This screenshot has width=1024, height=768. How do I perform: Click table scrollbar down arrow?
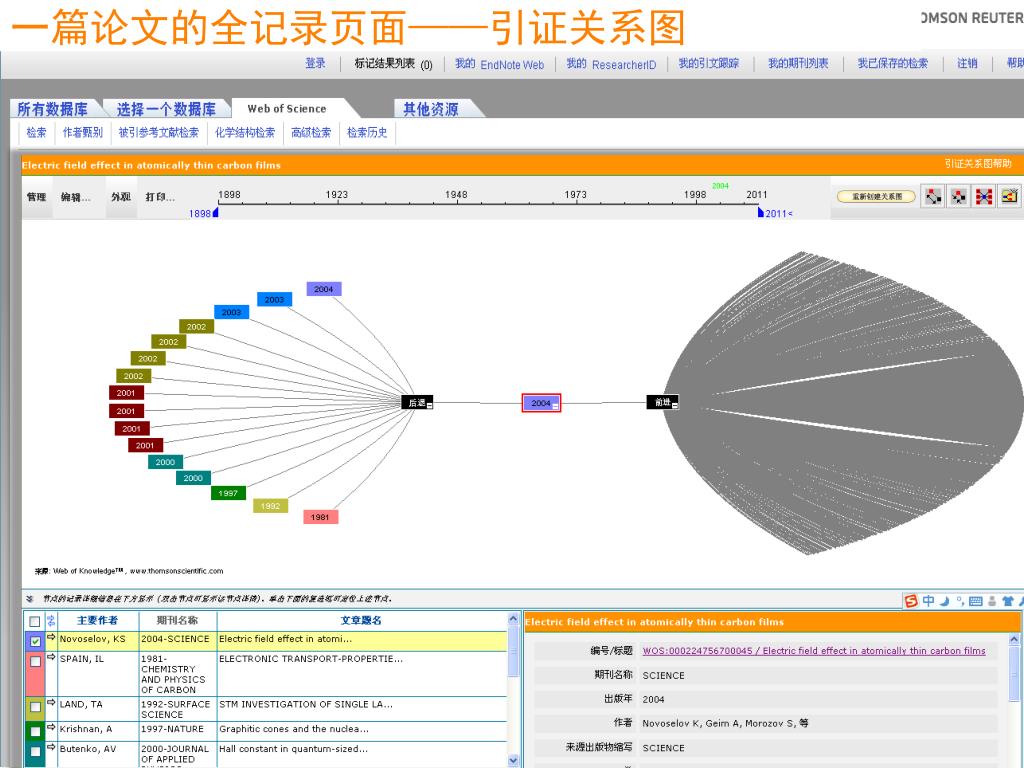coord(513,760)
